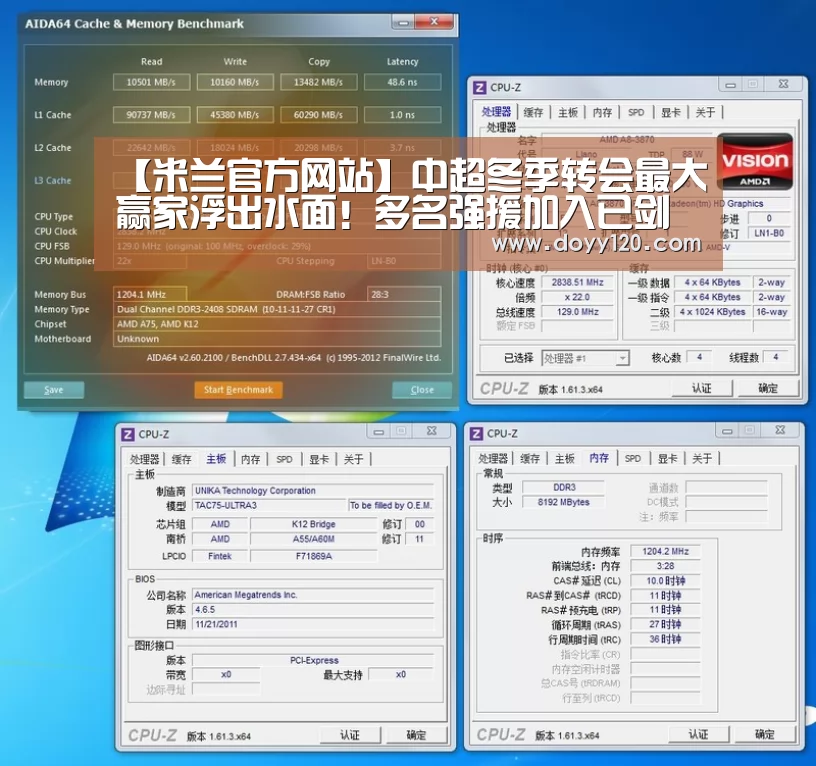816x766 pixels.
Task: Click 确定 button in memory CPU-Z window
Action: (x=765, y=734)
